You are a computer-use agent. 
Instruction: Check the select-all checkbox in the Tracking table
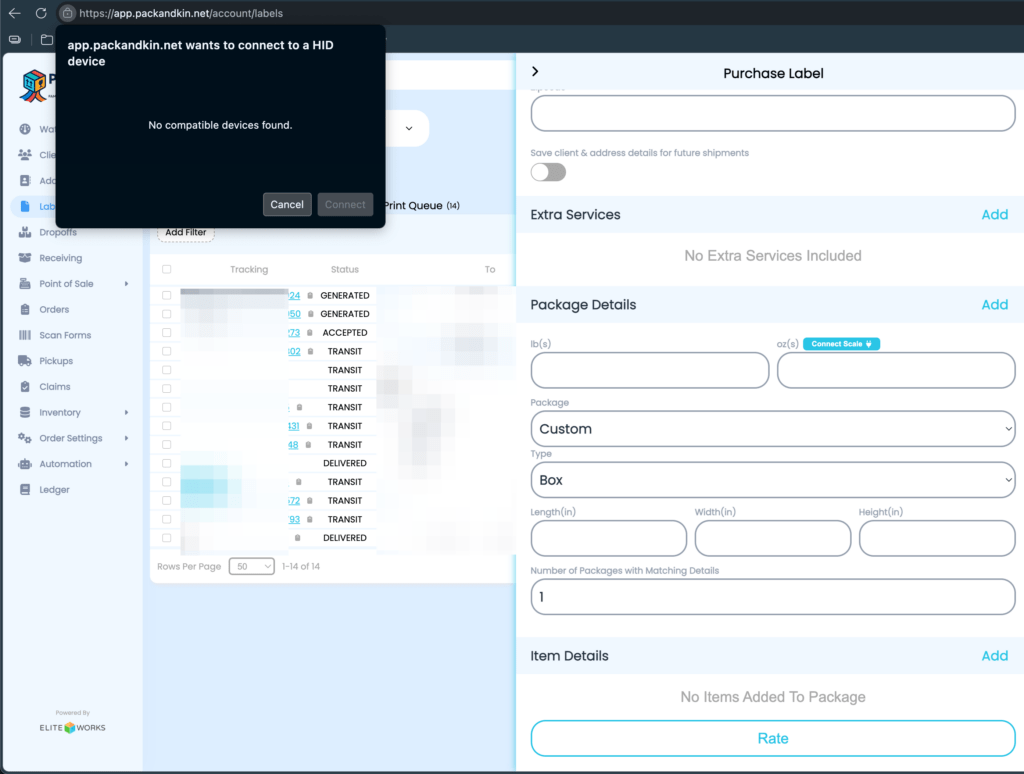tap(165, 269)
